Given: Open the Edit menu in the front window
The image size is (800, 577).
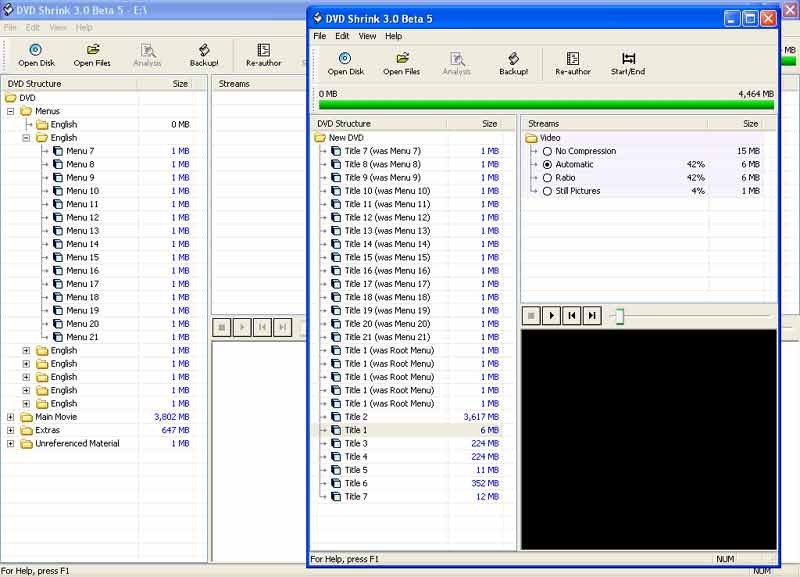Looking at the screenshot, I should click(342, 36).
